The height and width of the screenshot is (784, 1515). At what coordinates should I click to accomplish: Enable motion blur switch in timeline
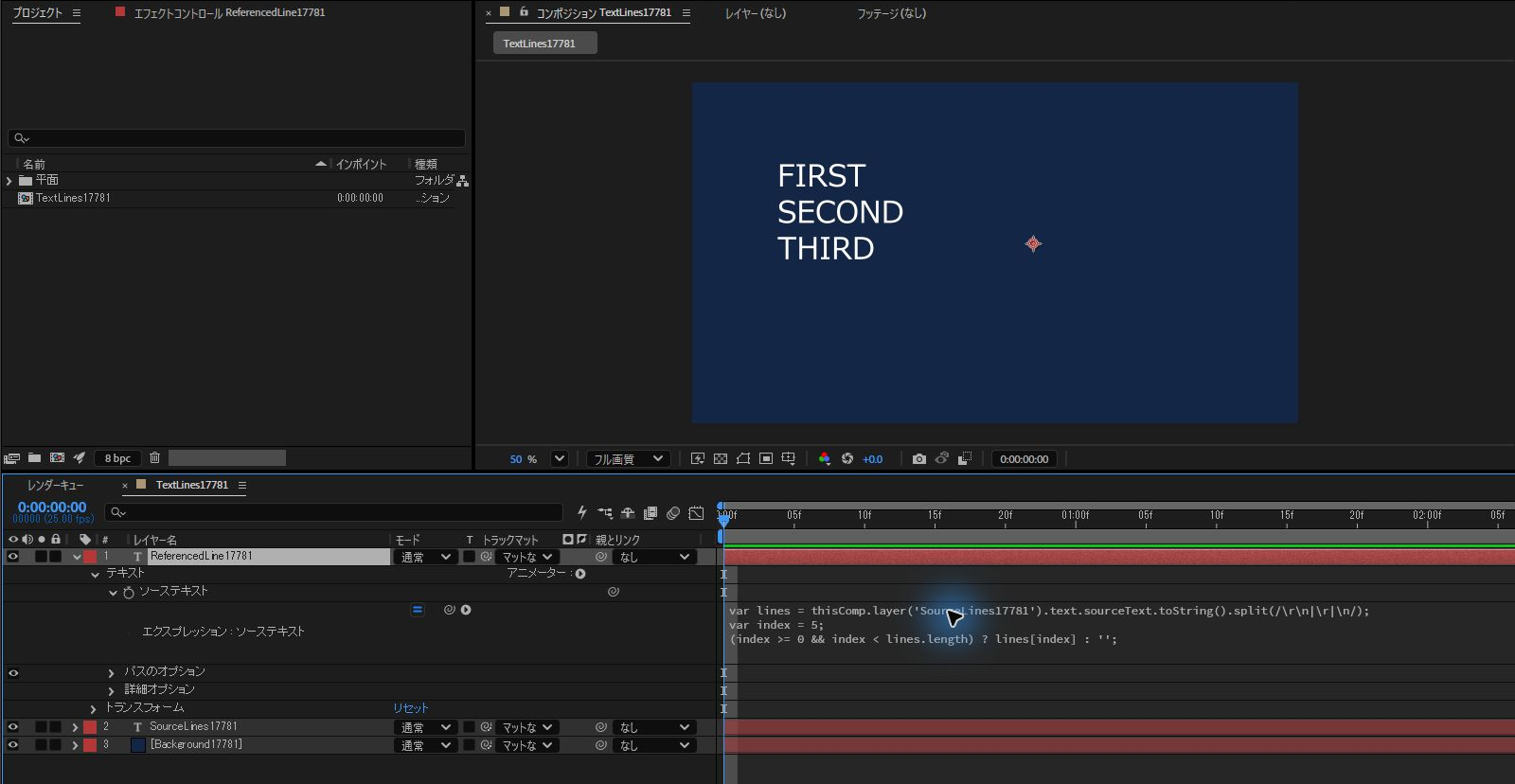[673, 513]
